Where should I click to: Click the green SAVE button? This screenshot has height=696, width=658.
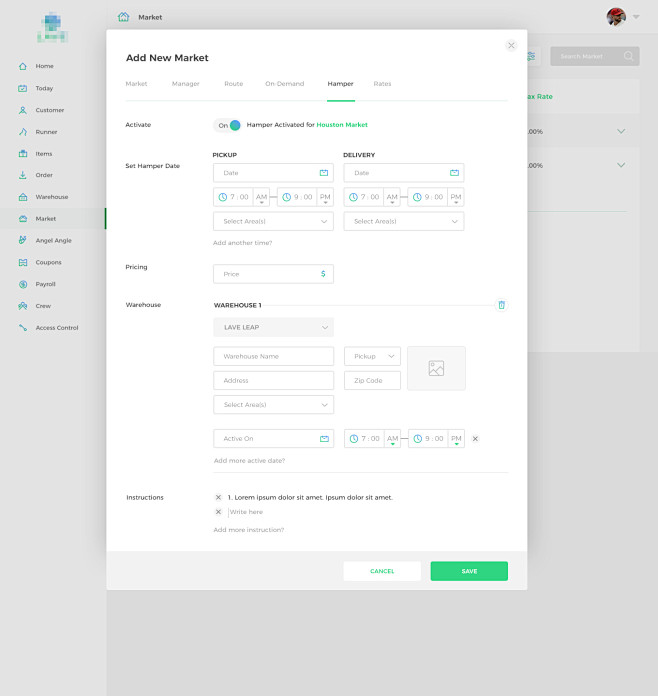(x=469, y=571)
